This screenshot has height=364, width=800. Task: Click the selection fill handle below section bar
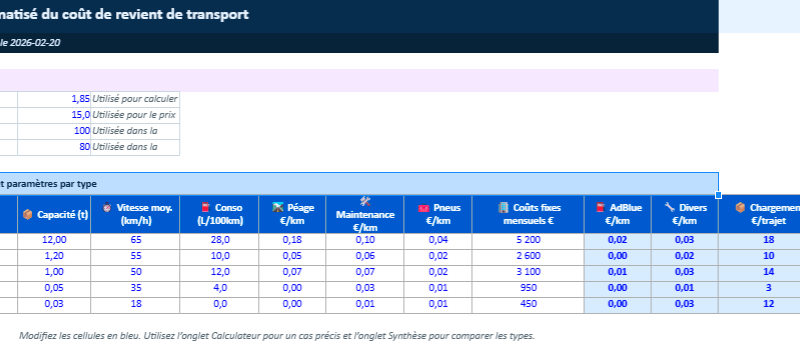point(718,195)
